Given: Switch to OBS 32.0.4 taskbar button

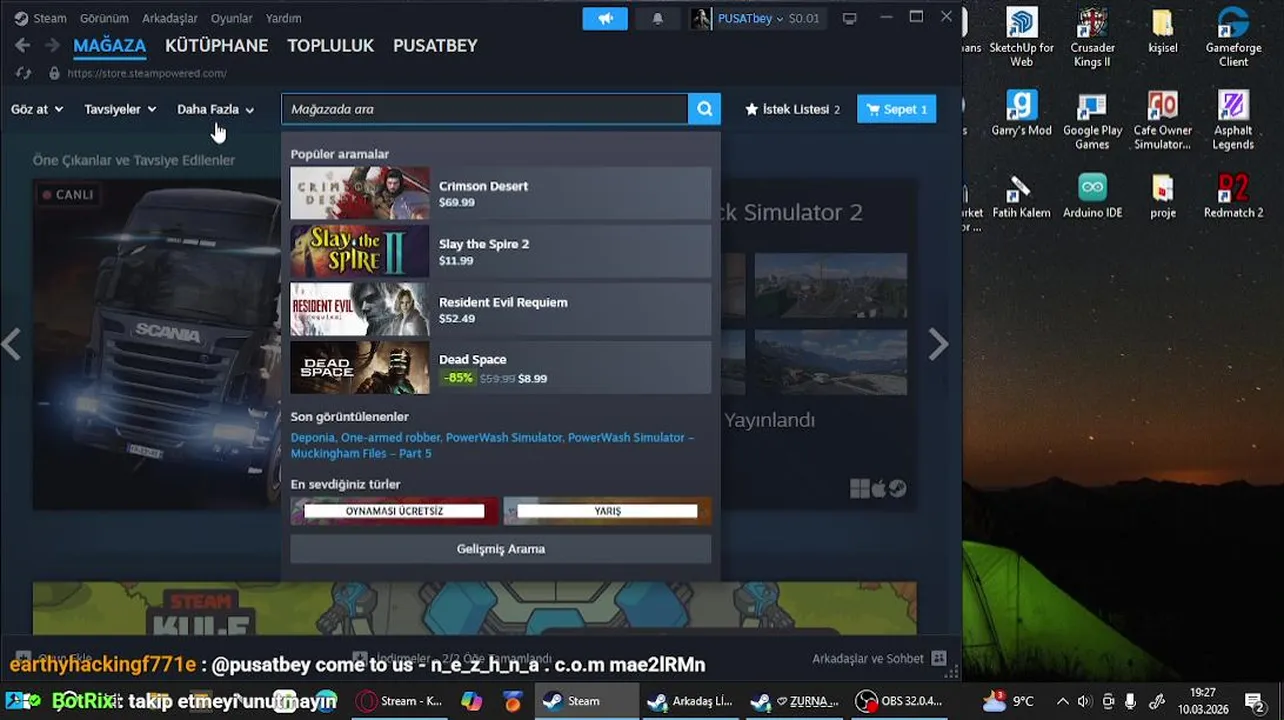Looking at the screenshot, I should point(898,701).
